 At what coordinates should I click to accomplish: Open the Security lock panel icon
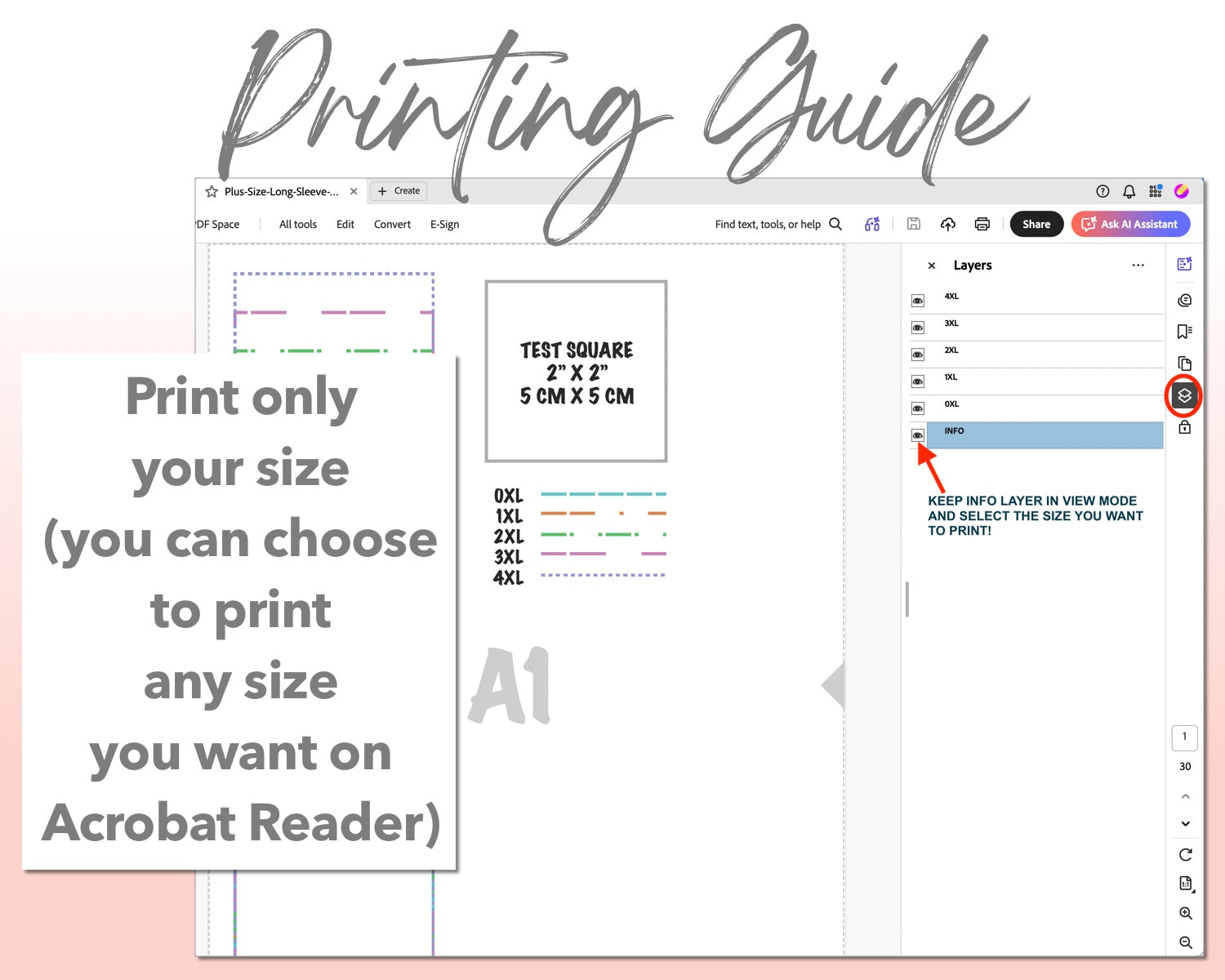[x=1185, y=427]
